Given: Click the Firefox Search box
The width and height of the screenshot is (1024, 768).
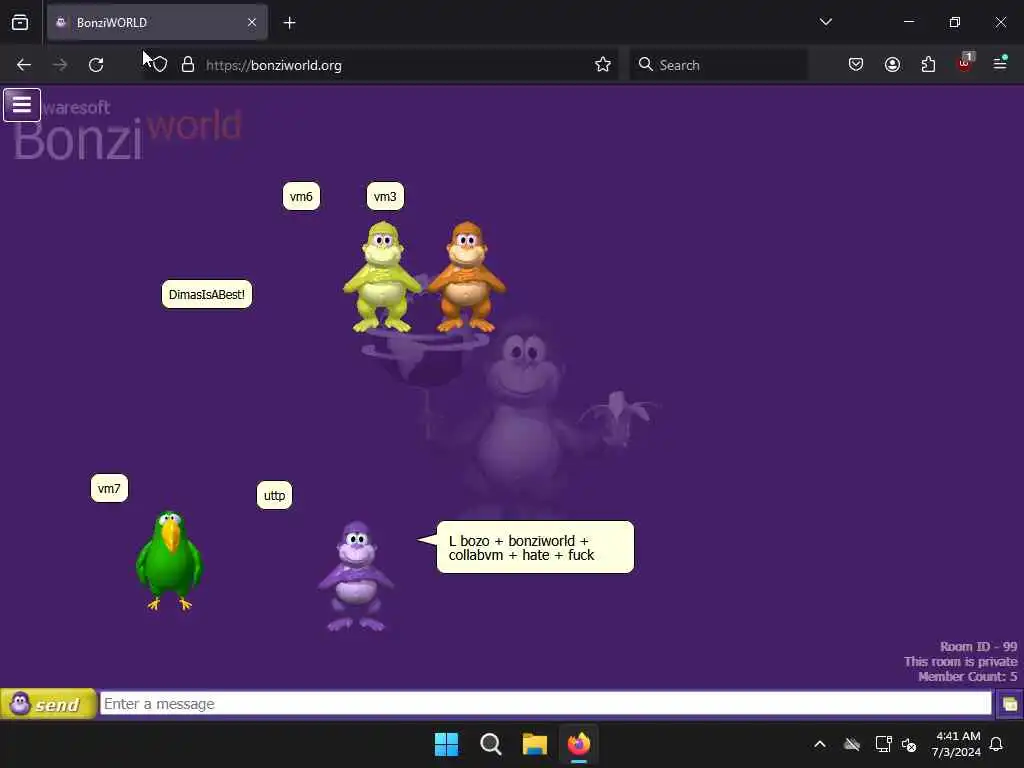Looking at the screenshot, I should tap(718, 65).
